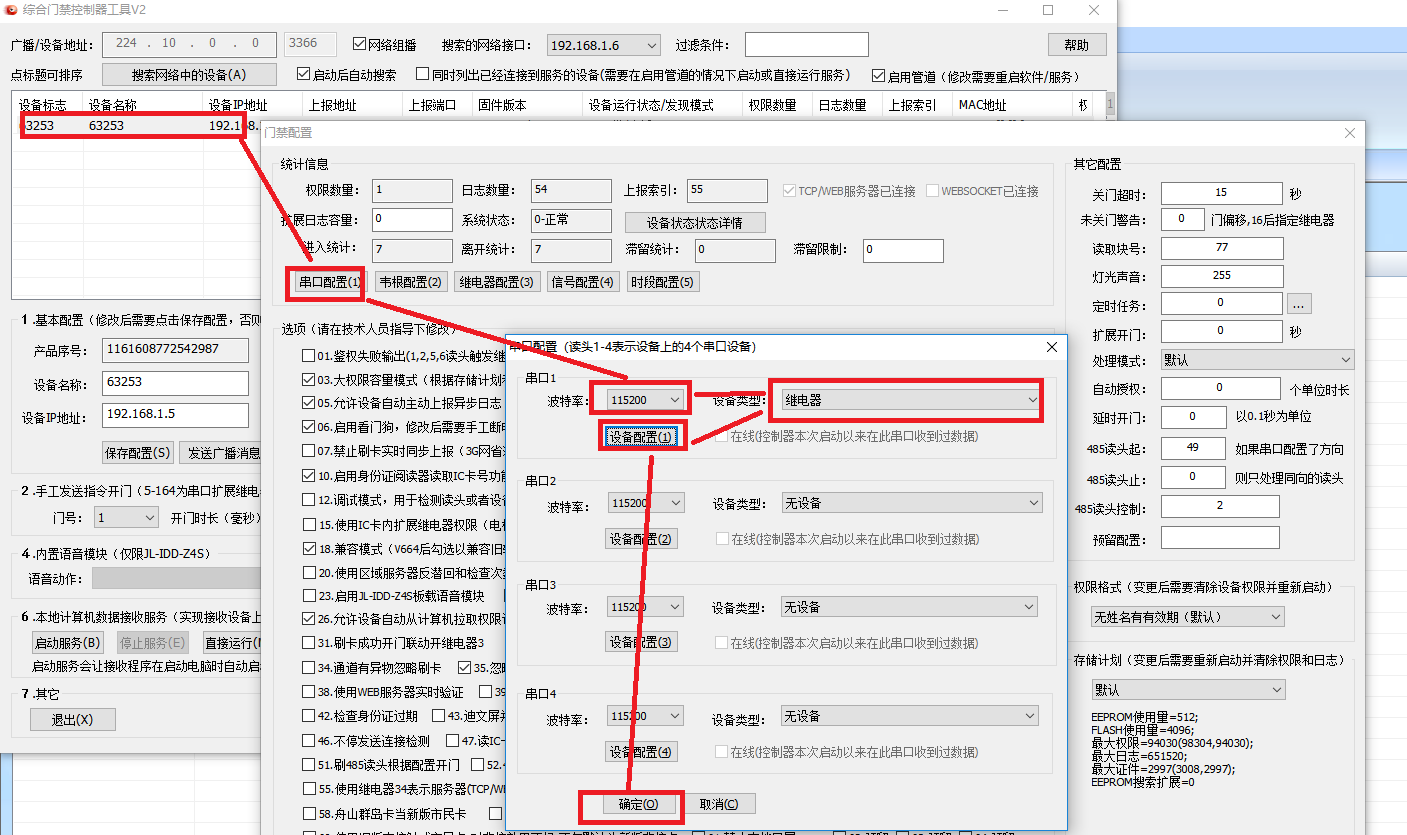Screen dimensions: 1407x835
Task: Click 灯光声音 field with value 255
Action: [1221, 275]
